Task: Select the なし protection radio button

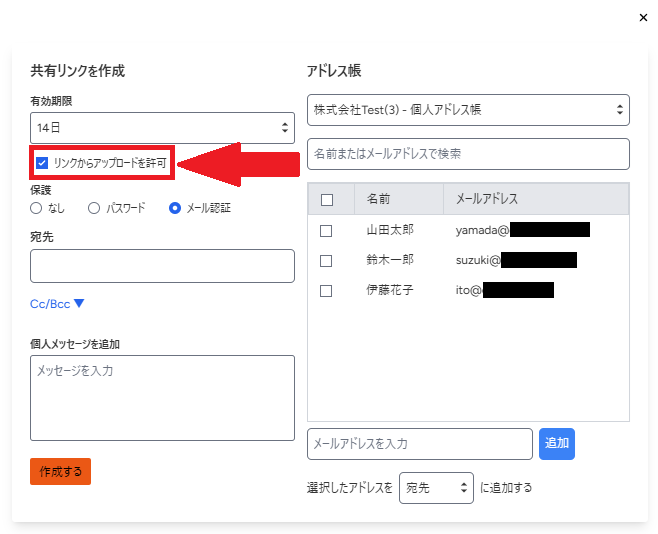Action: 36,208
